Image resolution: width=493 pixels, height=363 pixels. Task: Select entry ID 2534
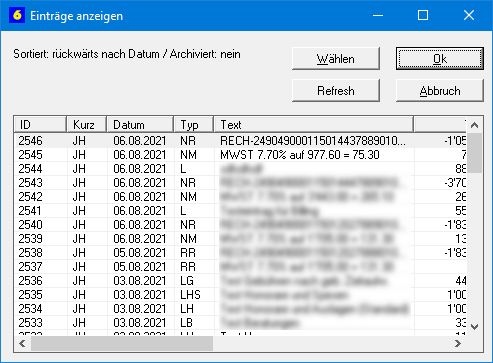click(x=240, y=309)
